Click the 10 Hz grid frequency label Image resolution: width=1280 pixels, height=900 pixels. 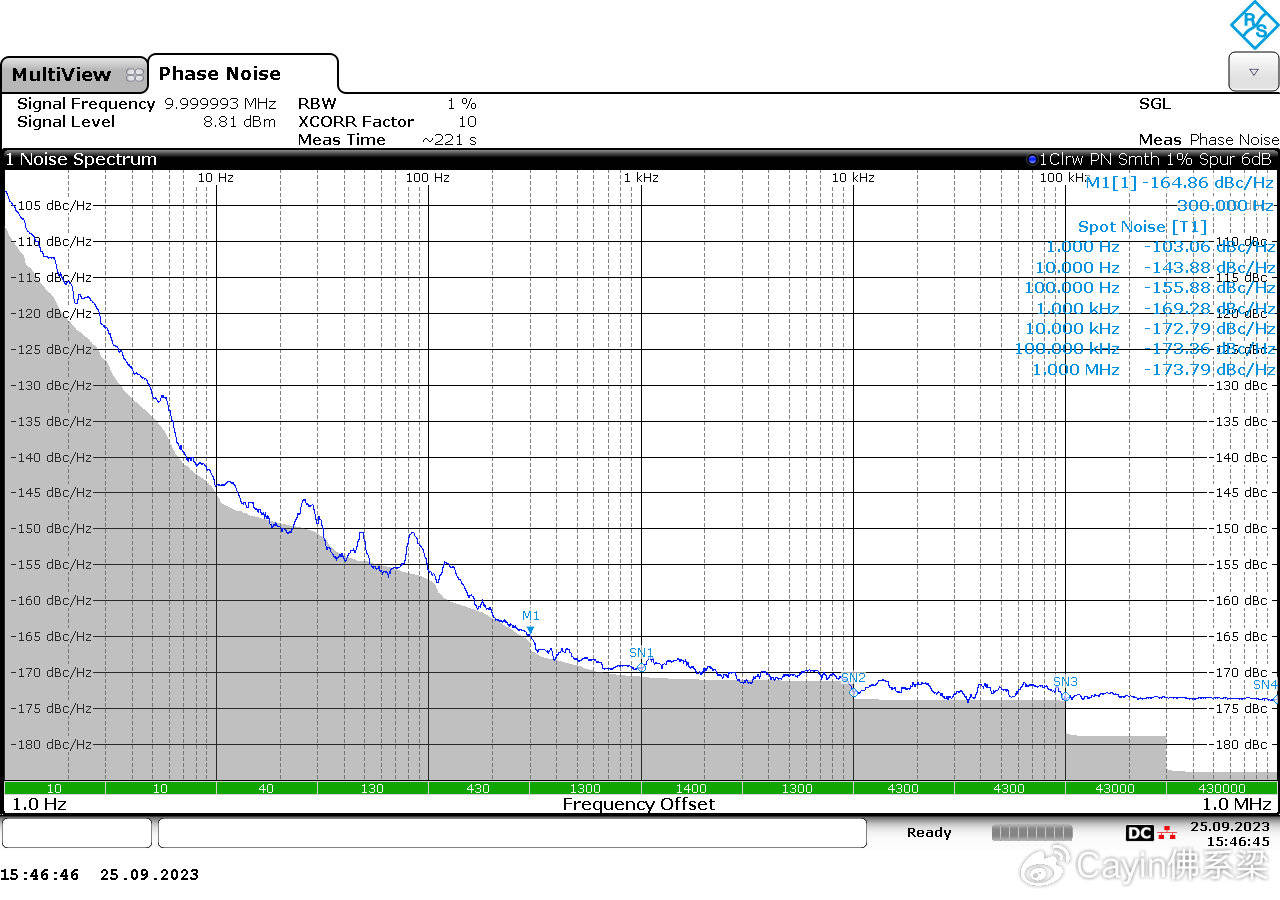pyautogui.click(x=215, y=178)
